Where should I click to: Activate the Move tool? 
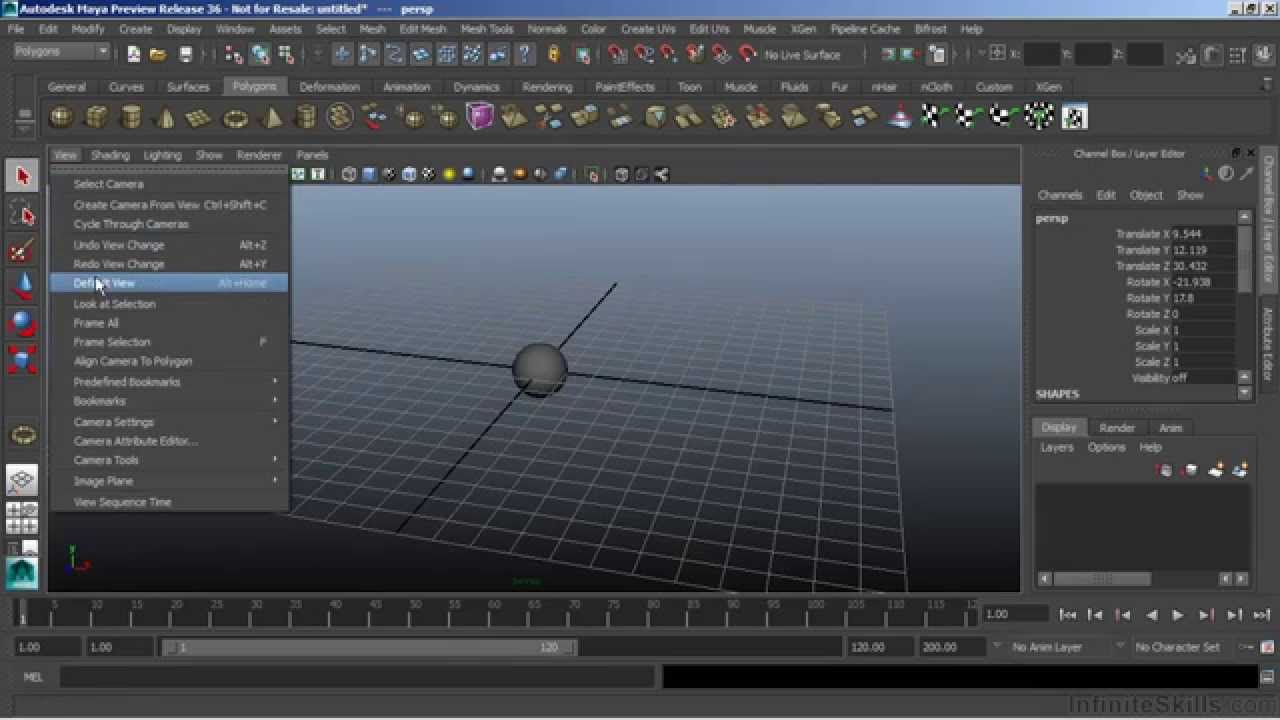coord(22,287)
